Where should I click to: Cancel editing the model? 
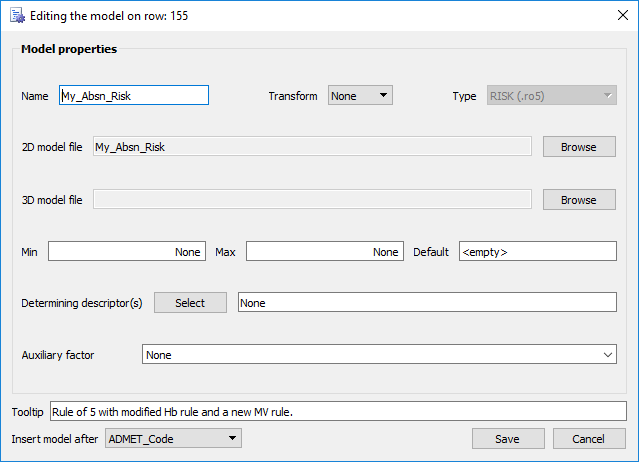tap(589, 439)
